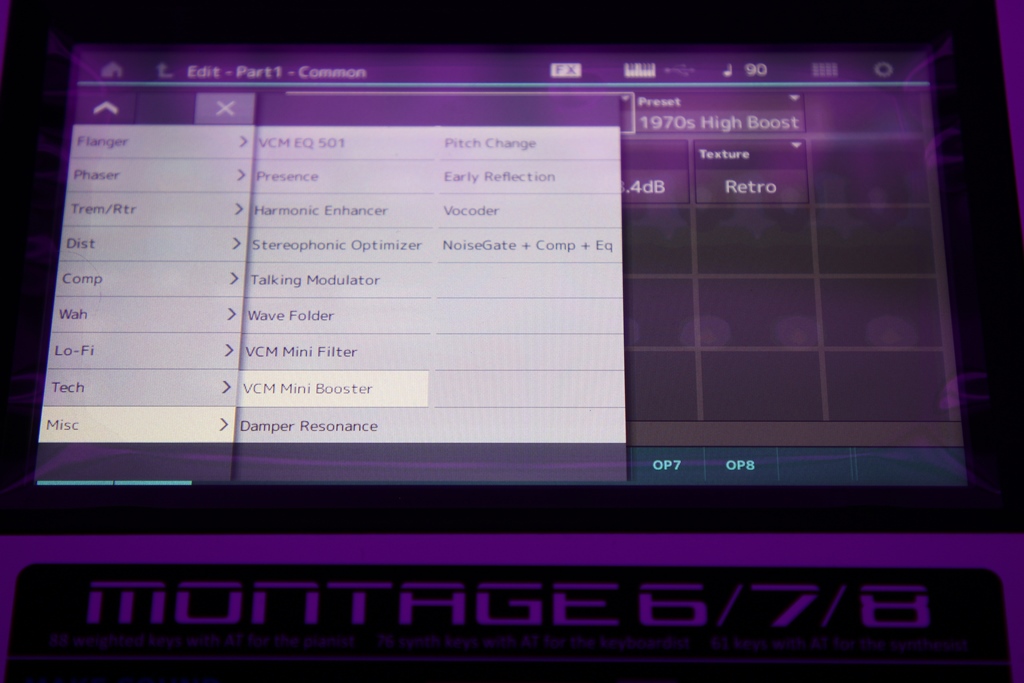Expand the Tech effect category

click(x=140, y=387)
